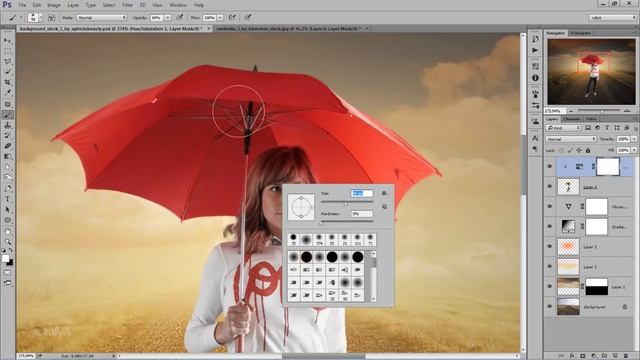The image size is (640, 360).
Task: Enable airbrush-style build-up in options bar
Action: [x=232, y=18]
